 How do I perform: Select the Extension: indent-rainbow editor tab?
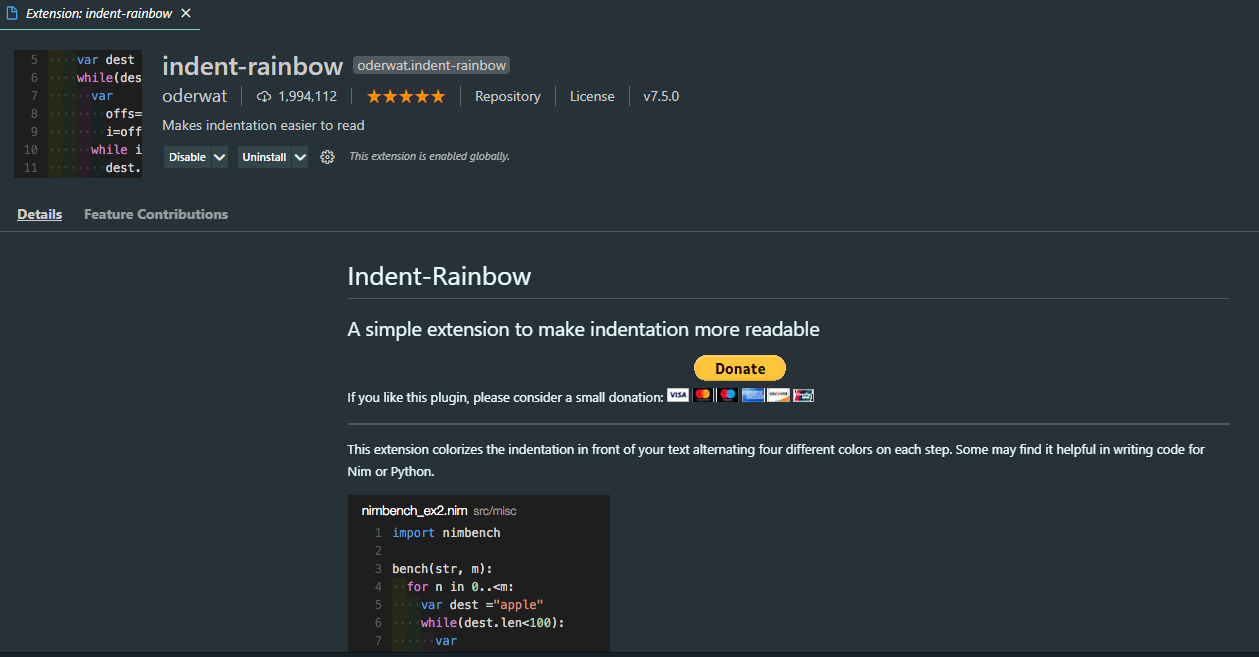click(100, 14)
